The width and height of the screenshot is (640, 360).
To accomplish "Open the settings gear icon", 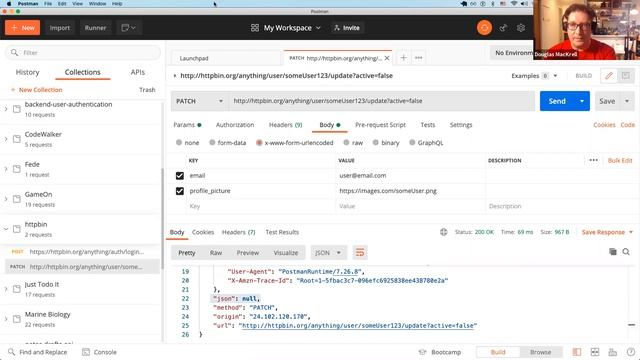I will click(x=521, y=28).
